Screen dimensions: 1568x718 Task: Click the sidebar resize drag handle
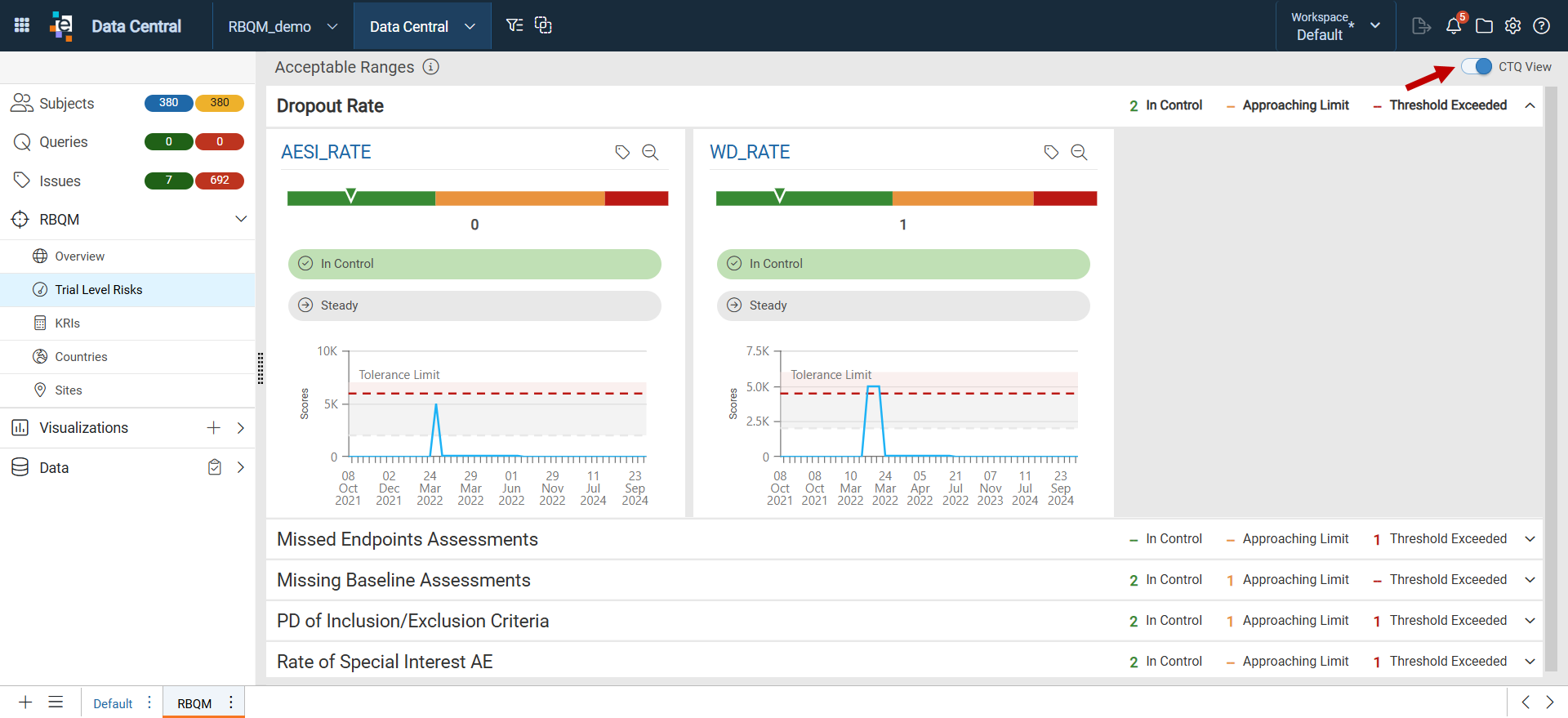[x=261, y=368]
